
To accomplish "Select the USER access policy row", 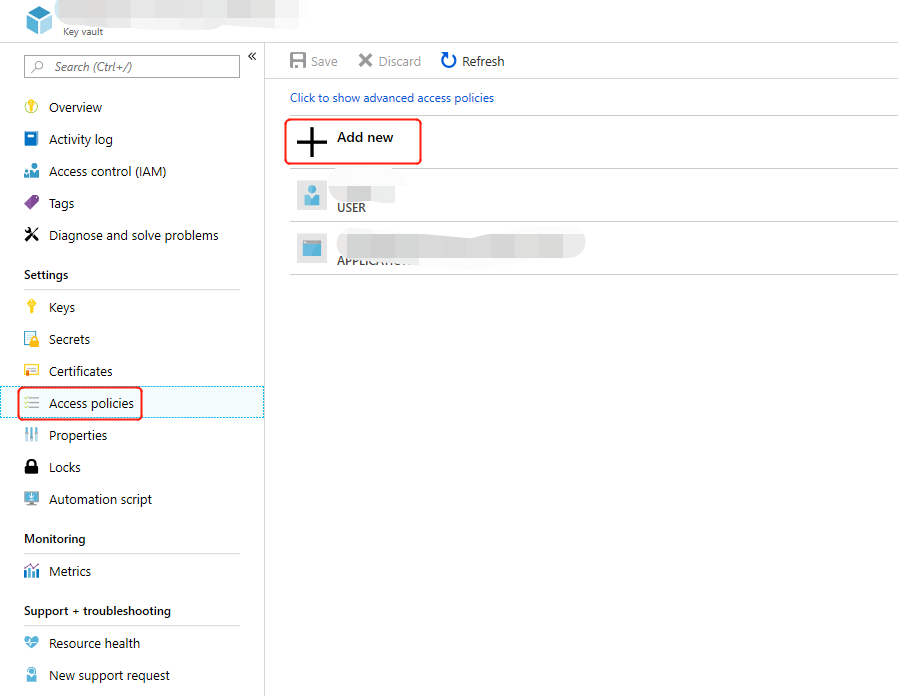I will tap(593, 195).
